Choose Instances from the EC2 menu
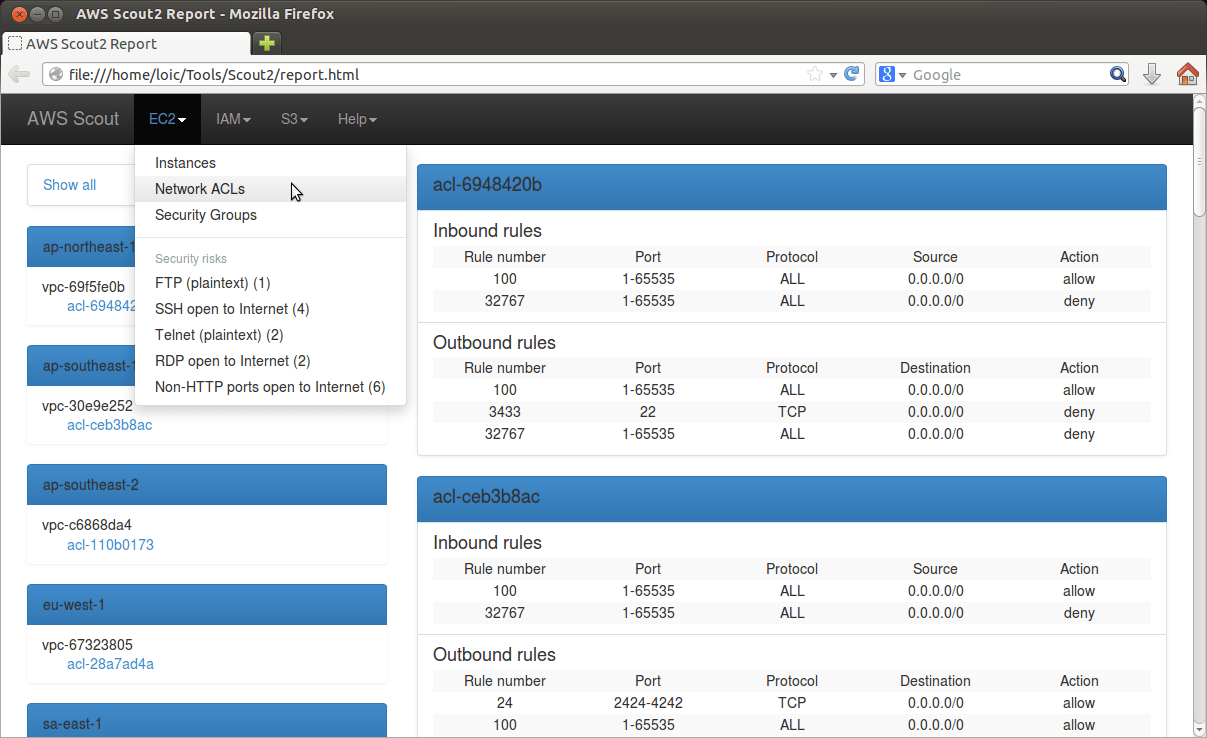Screen dimensions: 1207x738 pyautogui.click(x=270, y=163)
